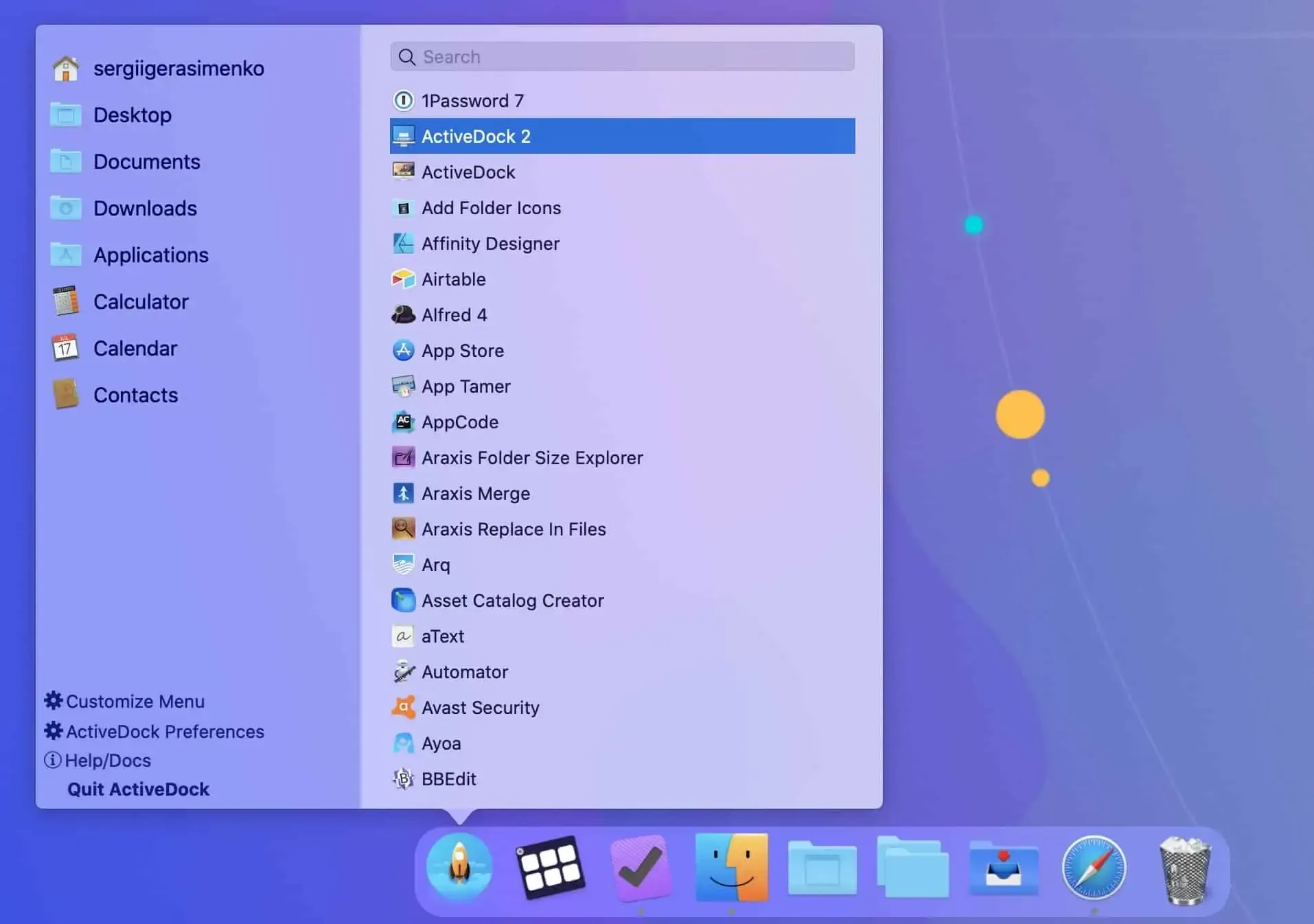Open Automator

coord(465,671)
